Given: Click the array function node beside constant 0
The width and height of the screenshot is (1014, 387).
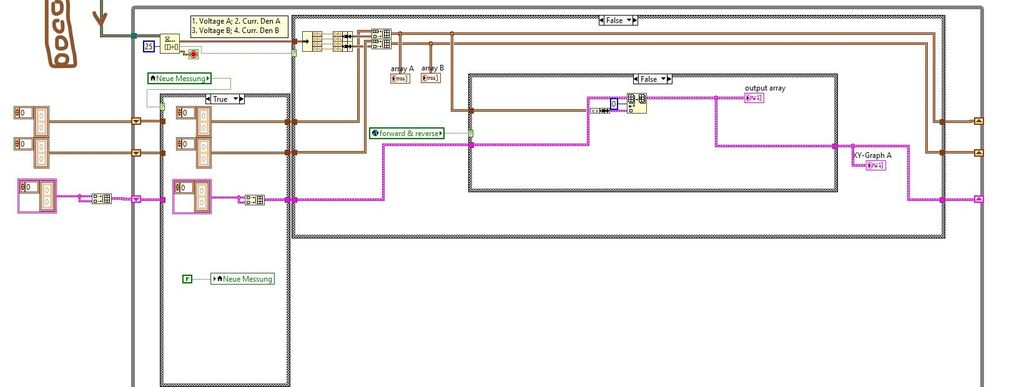Looking at the screenshot, I should click(636, 104).
